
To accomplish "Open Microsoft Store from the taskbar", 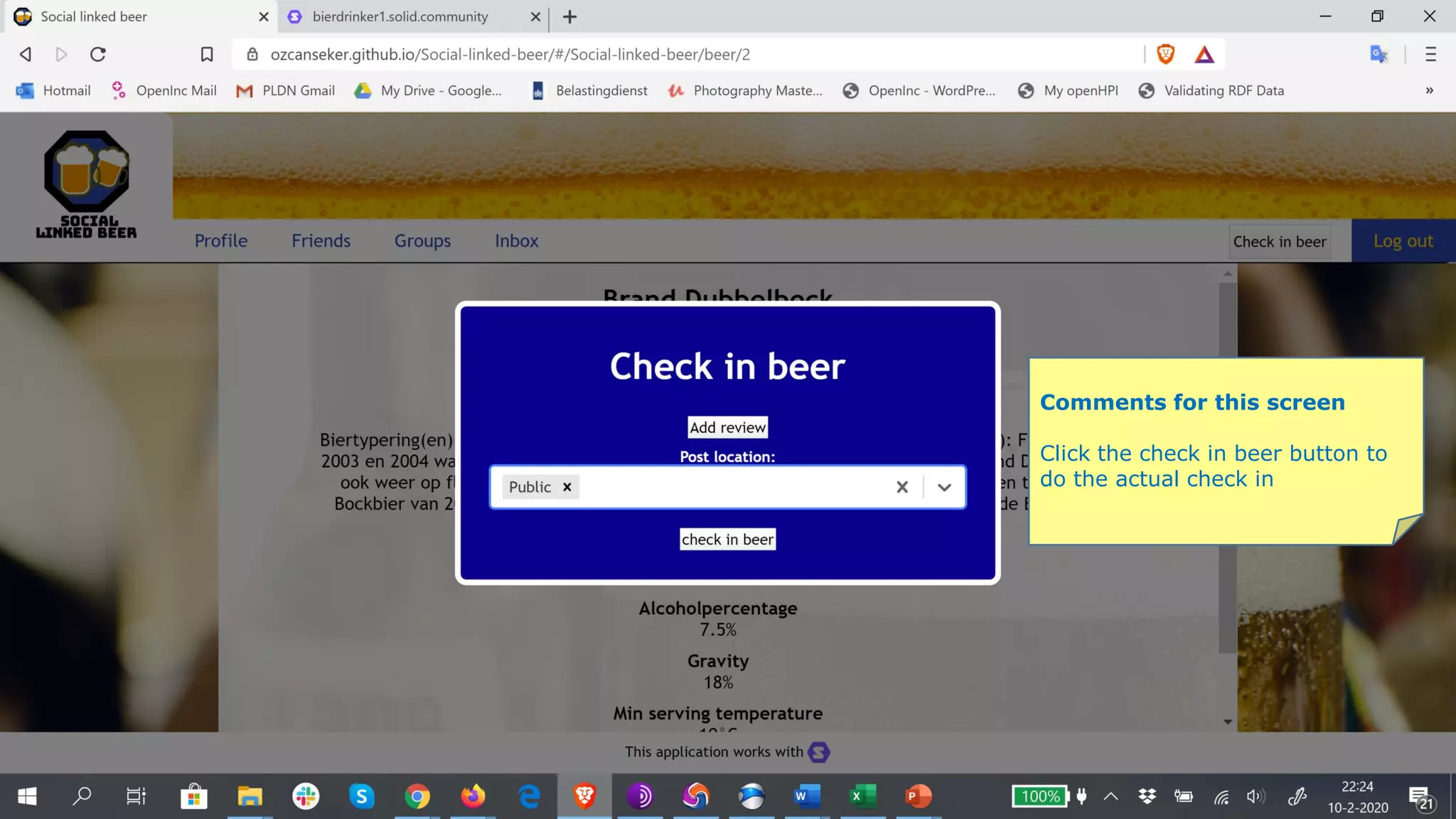I will tap(193, 796).
